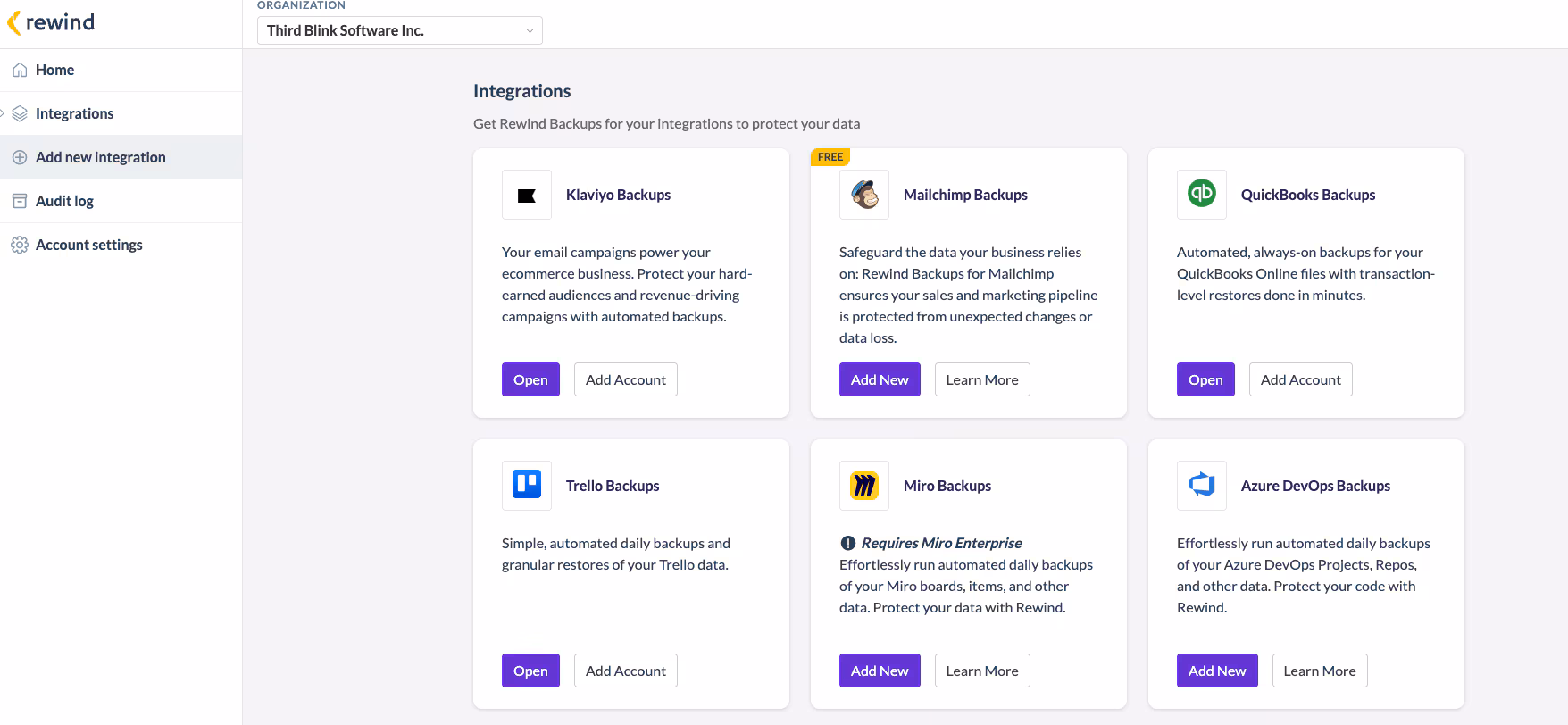Go to Home in the sidebar
Viewport: 1568px width, 725px height.
click(x=54, y=70)
